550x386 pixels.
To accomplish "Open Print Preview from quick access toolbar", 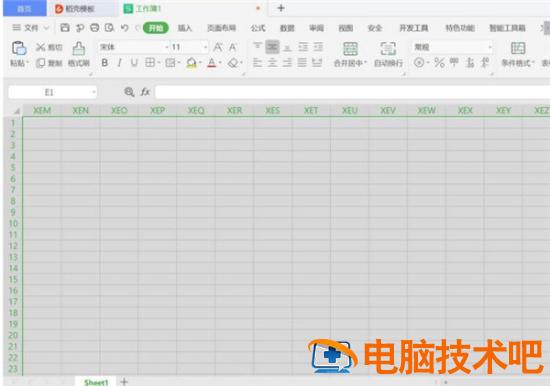I will click(109, 28).
